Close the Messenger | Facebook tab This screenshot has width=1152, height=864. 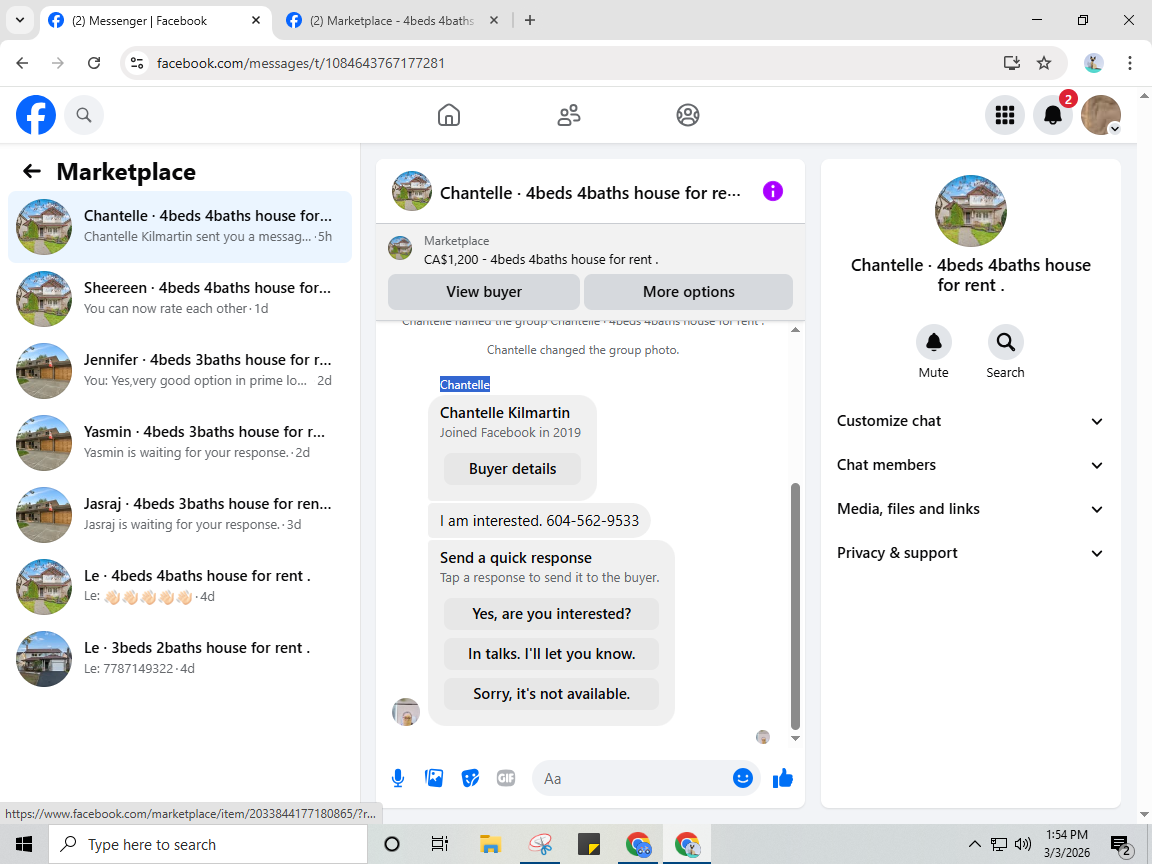click(x=256, y=21)
